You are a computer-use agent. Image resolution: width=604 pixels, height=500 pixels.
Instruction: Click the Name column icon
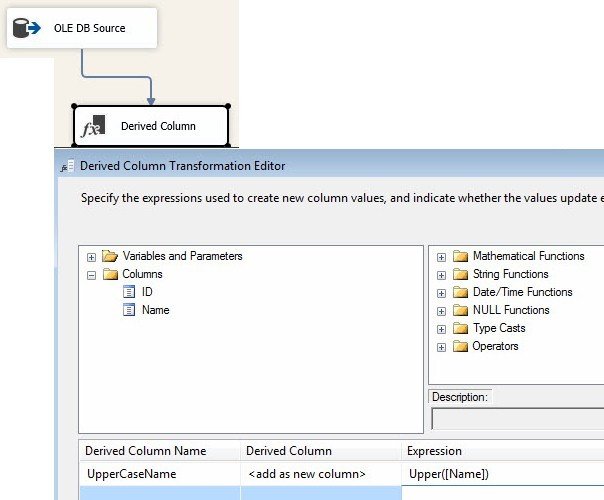[x=128, y=310]
